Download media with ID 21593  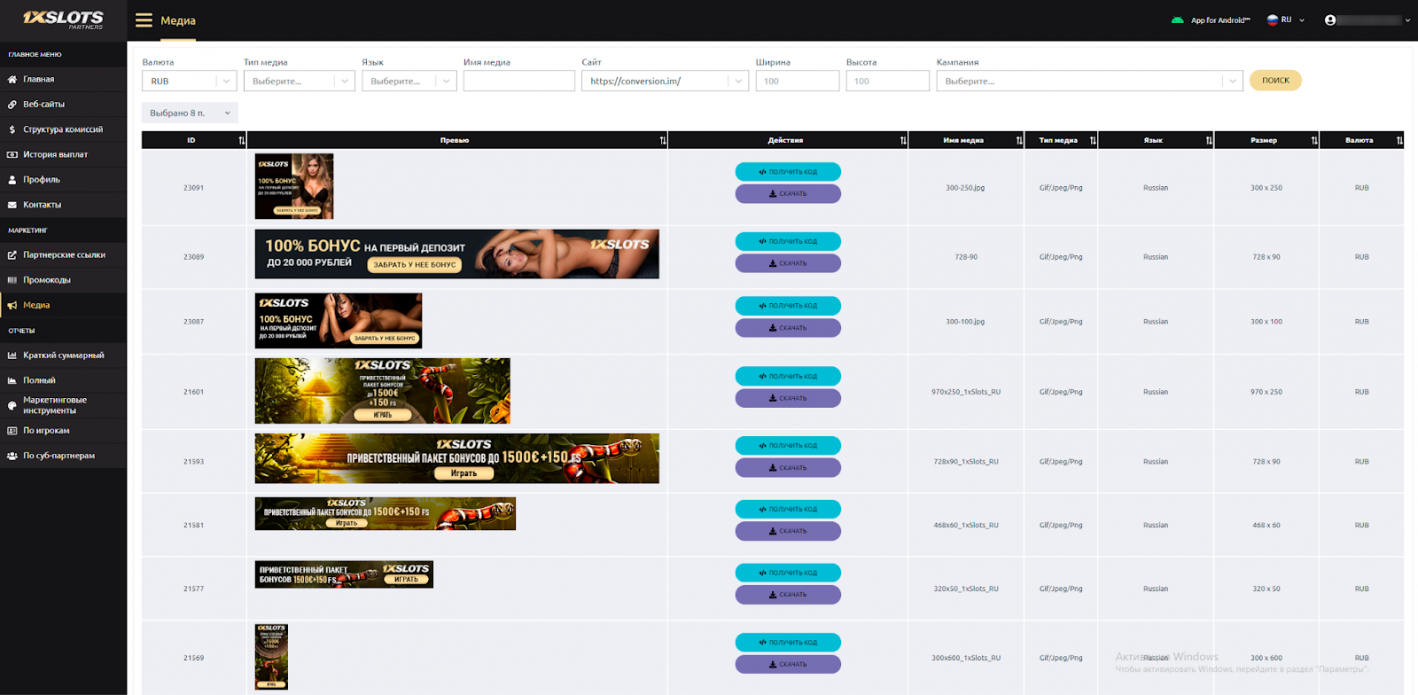pos(788,467)
